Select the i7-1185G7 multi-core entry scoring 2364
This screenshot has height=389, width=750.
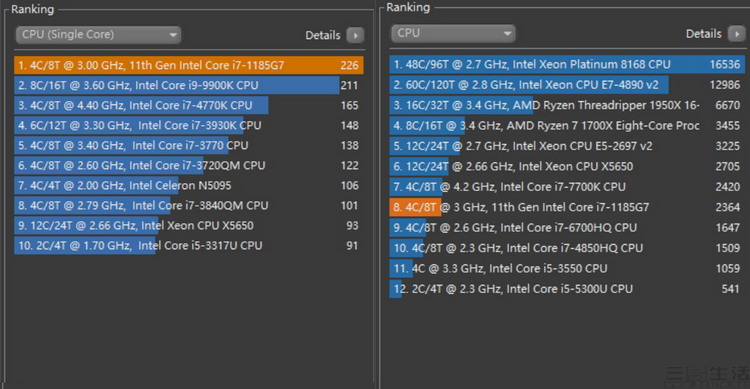pyautogui.click(x=567, y=207)
